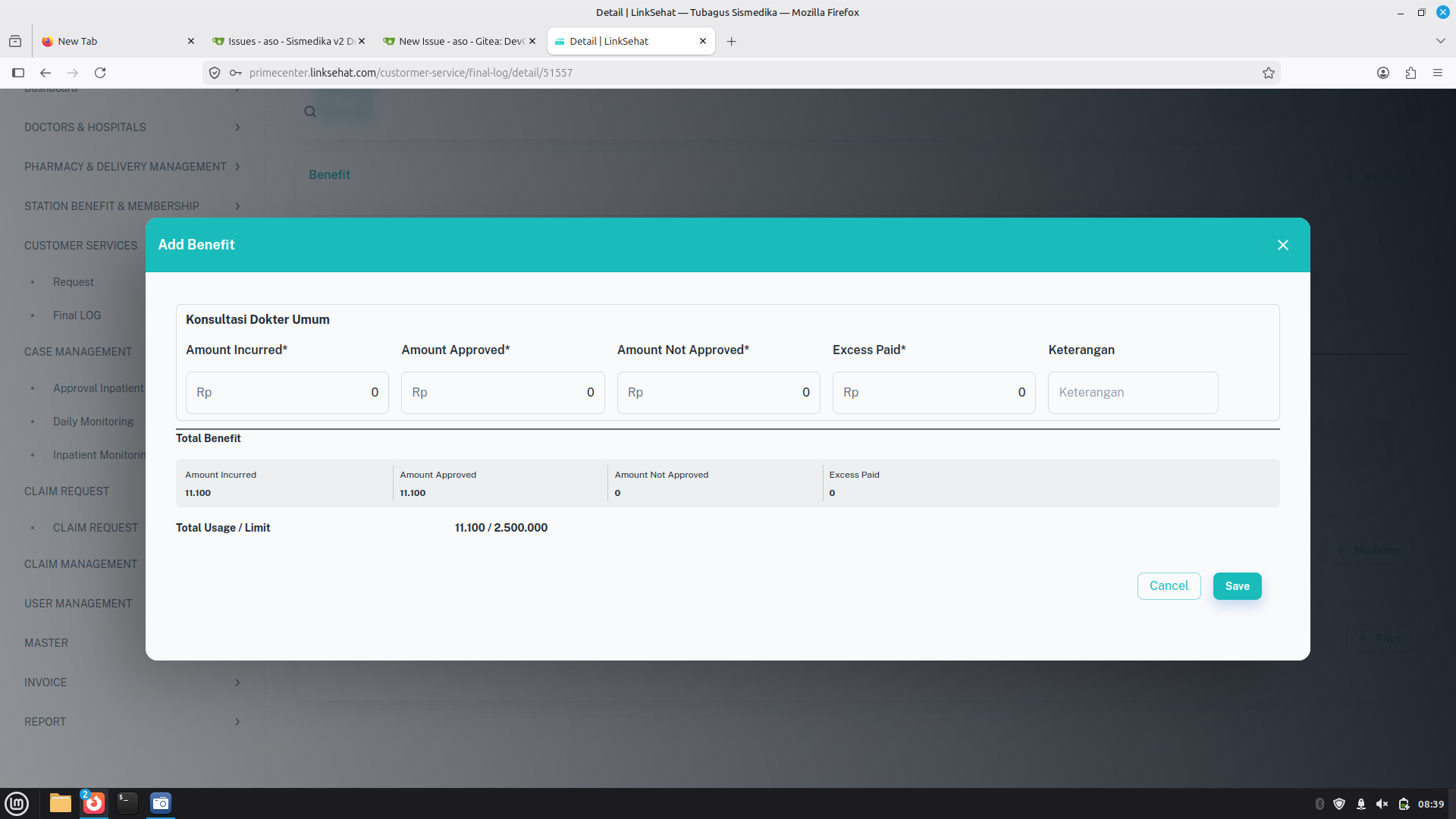The width and height of the screenshot is (1456, 819).
Task: Open the Terminal taskbar icon
Action: tap(127, 803)
